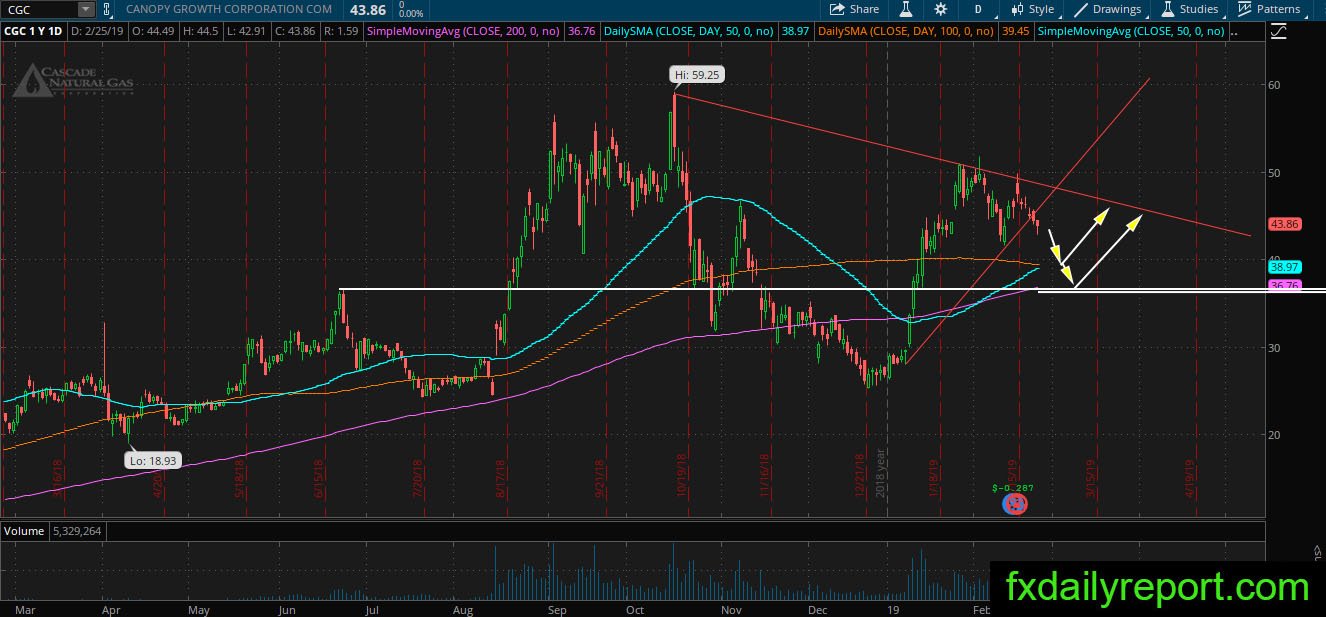The width and height of the screenshot is (1326, 617).
Task: Click the 10/19/18 expiration date marker
Action: pos(681,477)
